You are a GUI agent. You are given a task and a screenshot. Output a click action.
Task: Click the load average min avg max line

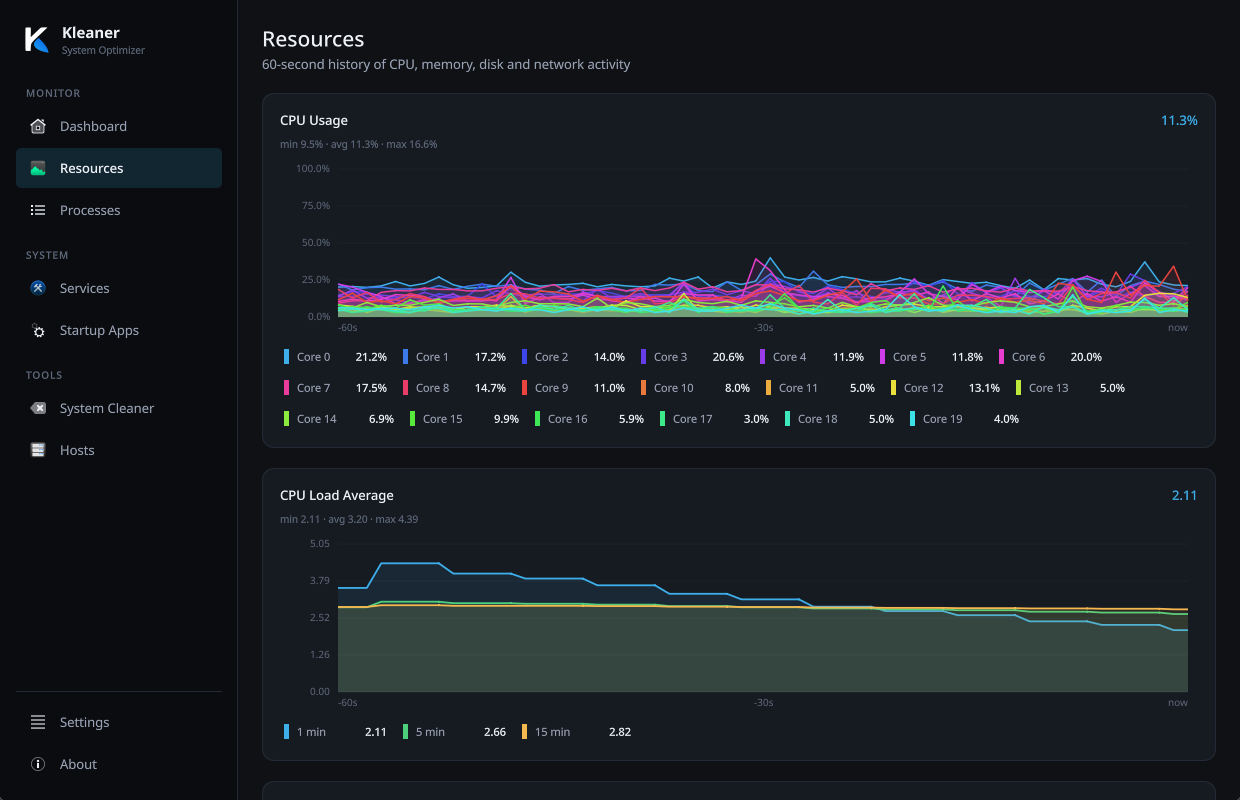coord(349,519)
